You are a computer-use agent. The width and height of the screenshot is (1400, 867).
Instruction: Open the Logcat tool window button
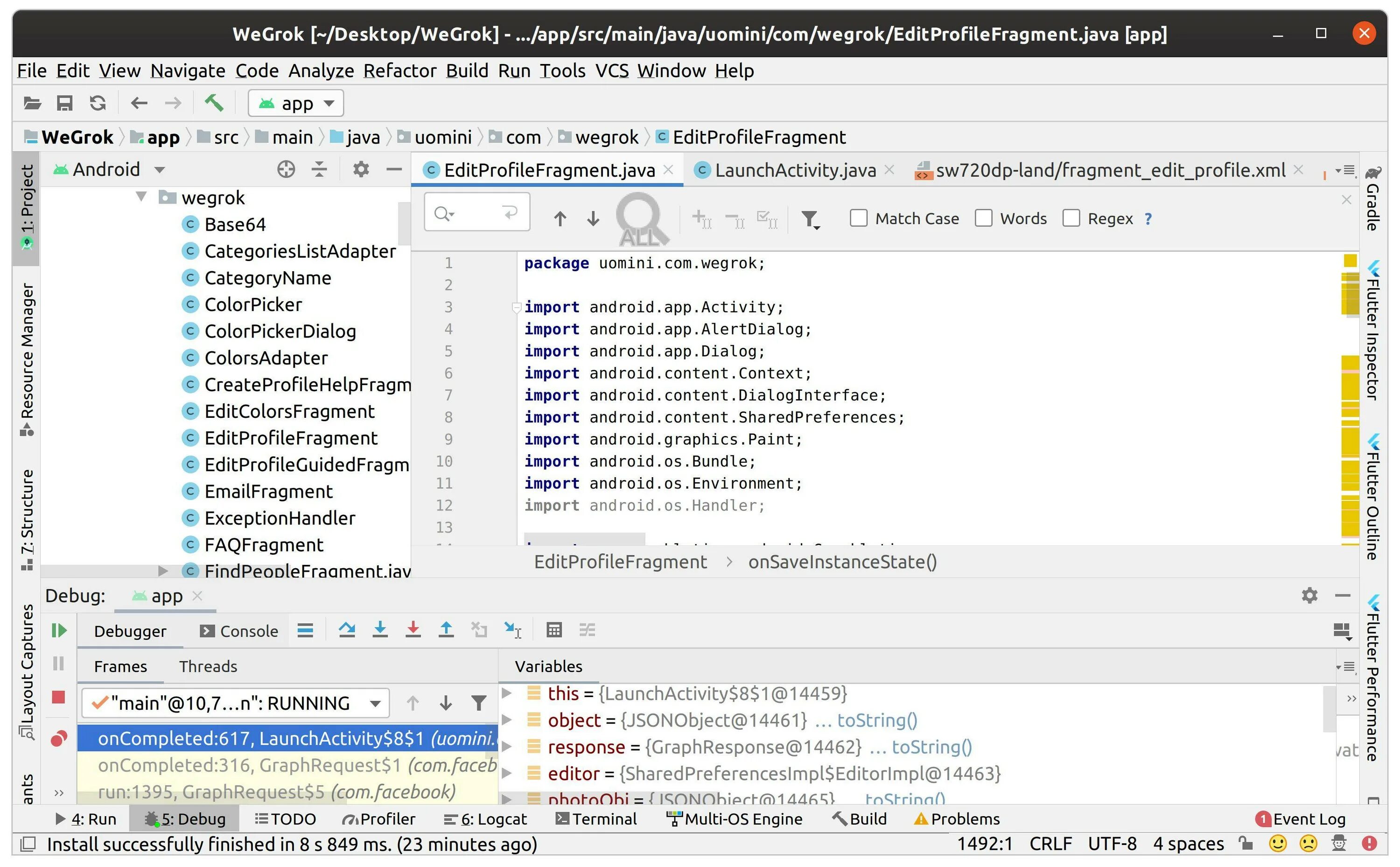tap(486, 819)
